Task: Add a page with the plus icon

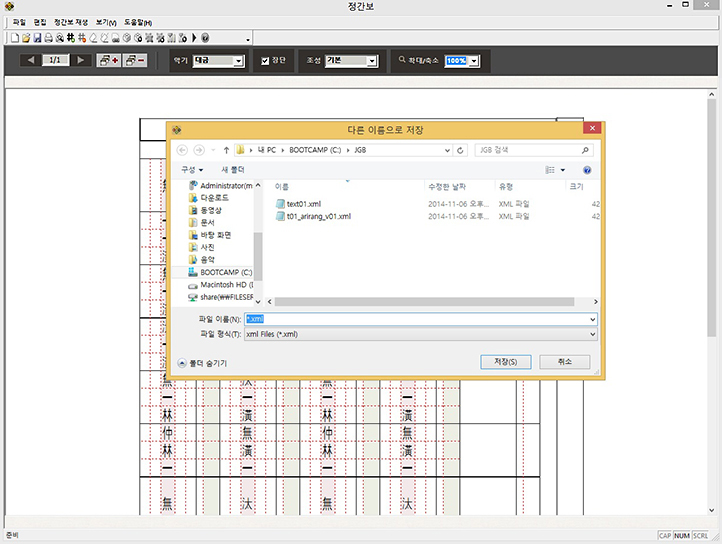Action: 109,60
